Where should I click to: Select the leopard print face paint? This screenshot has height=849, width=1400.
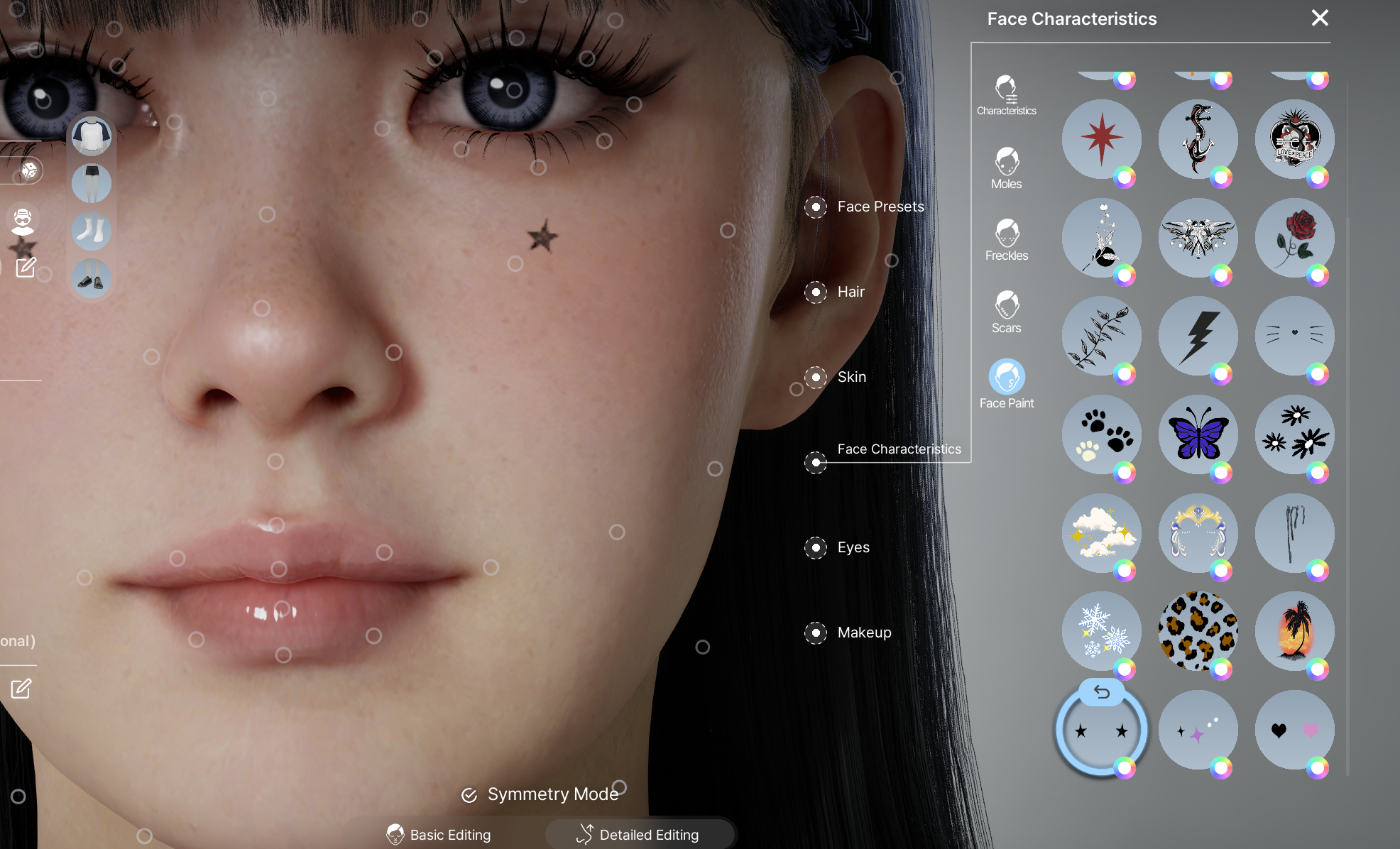[x=1198, y=631]
